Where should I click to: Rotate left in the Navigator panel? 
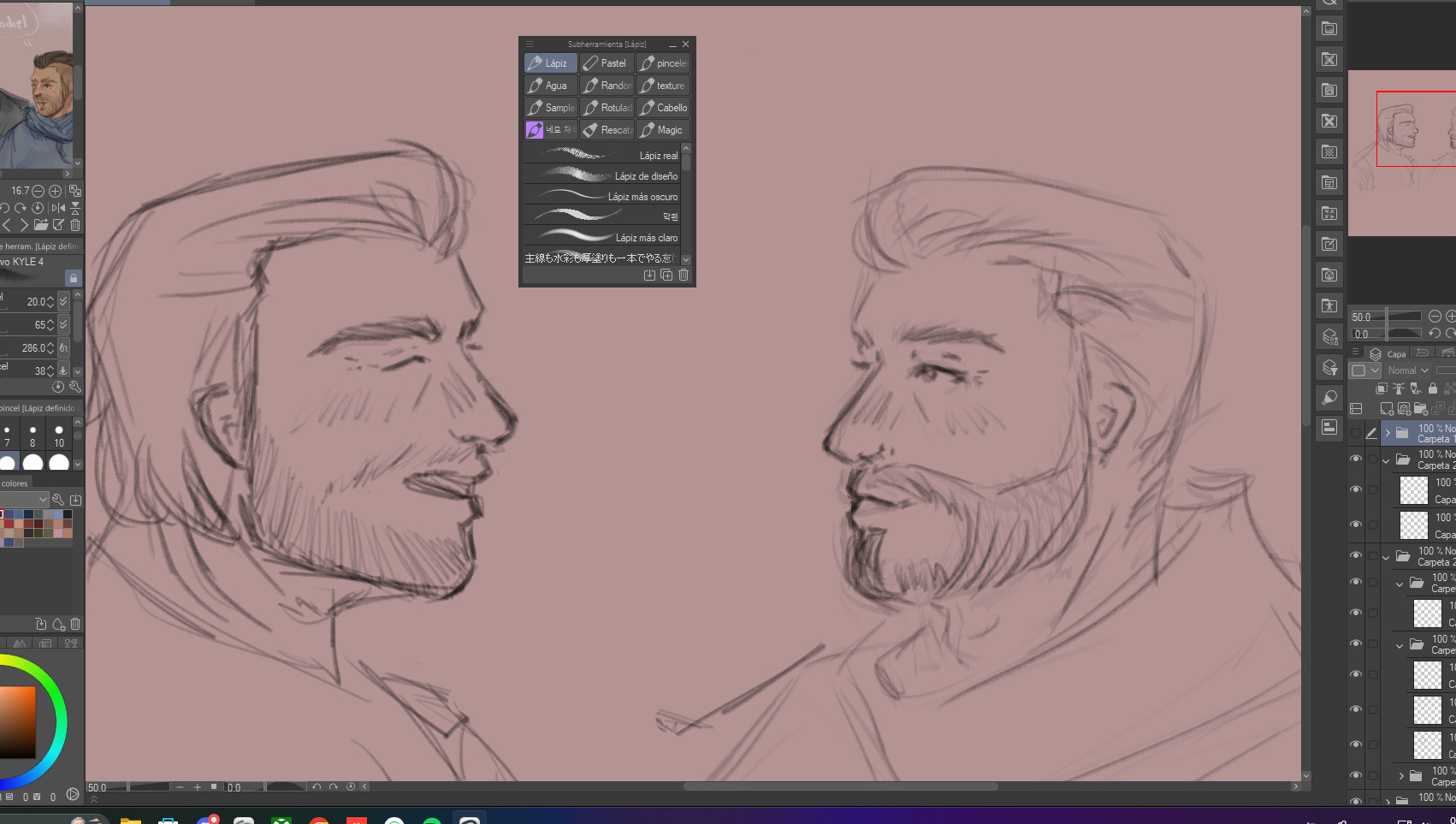[1435, 334]
